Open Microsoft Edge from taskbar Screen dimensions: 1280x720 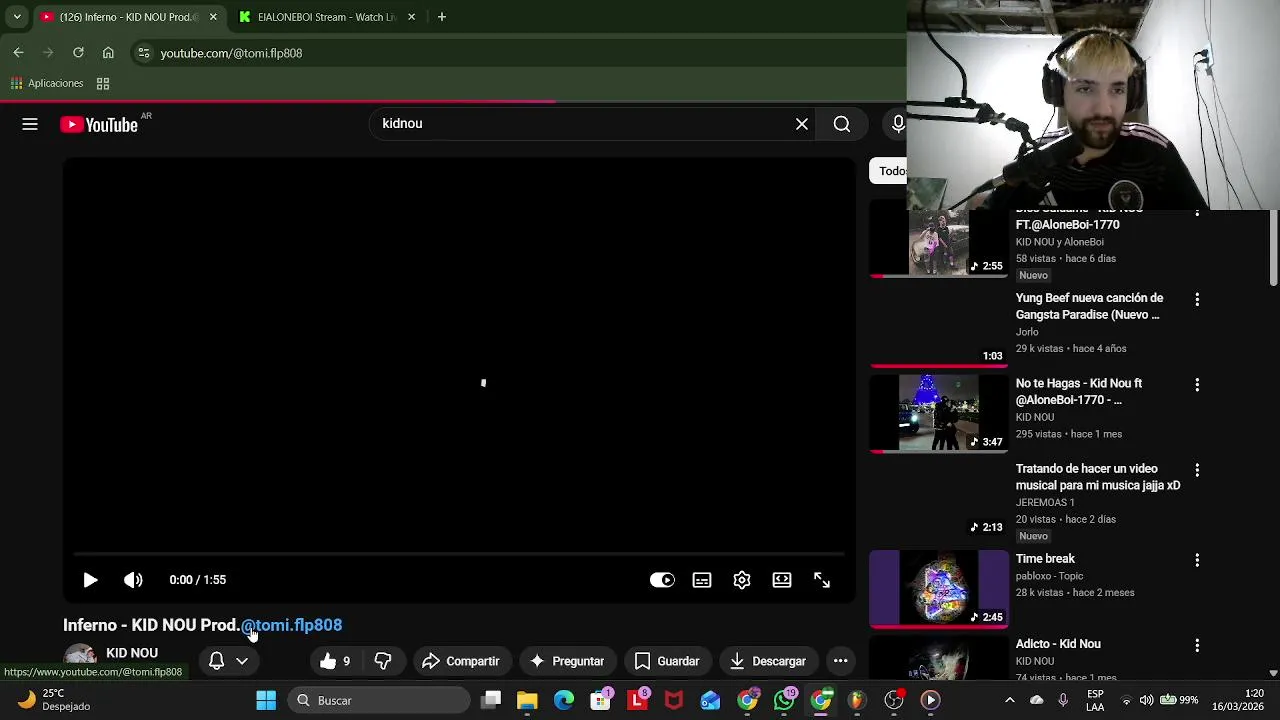pyautogui.click(x=564, y=700)
